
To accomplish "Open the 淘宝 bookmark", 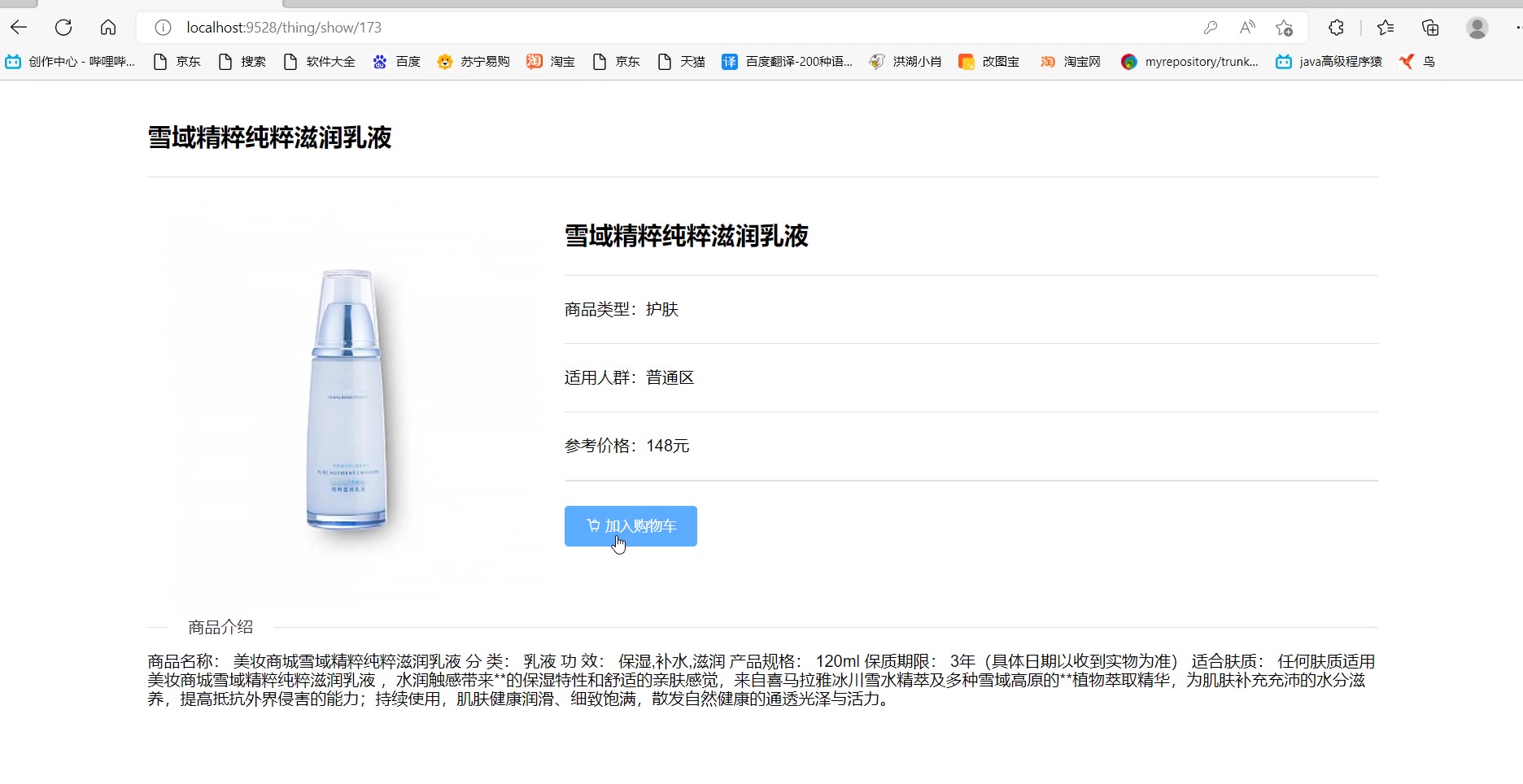I will [551, 62].
